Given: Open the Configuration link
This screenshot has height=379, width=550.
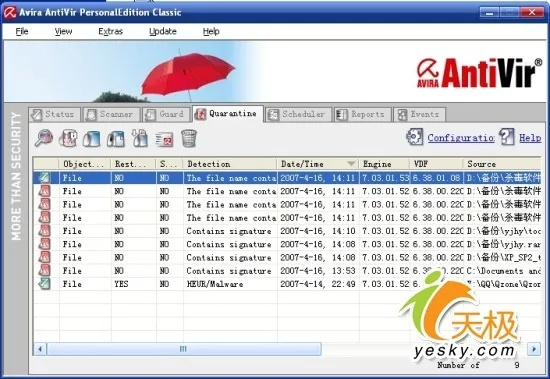Looking at the screenshot, I should pyautogui.click(x=461, y=138).
